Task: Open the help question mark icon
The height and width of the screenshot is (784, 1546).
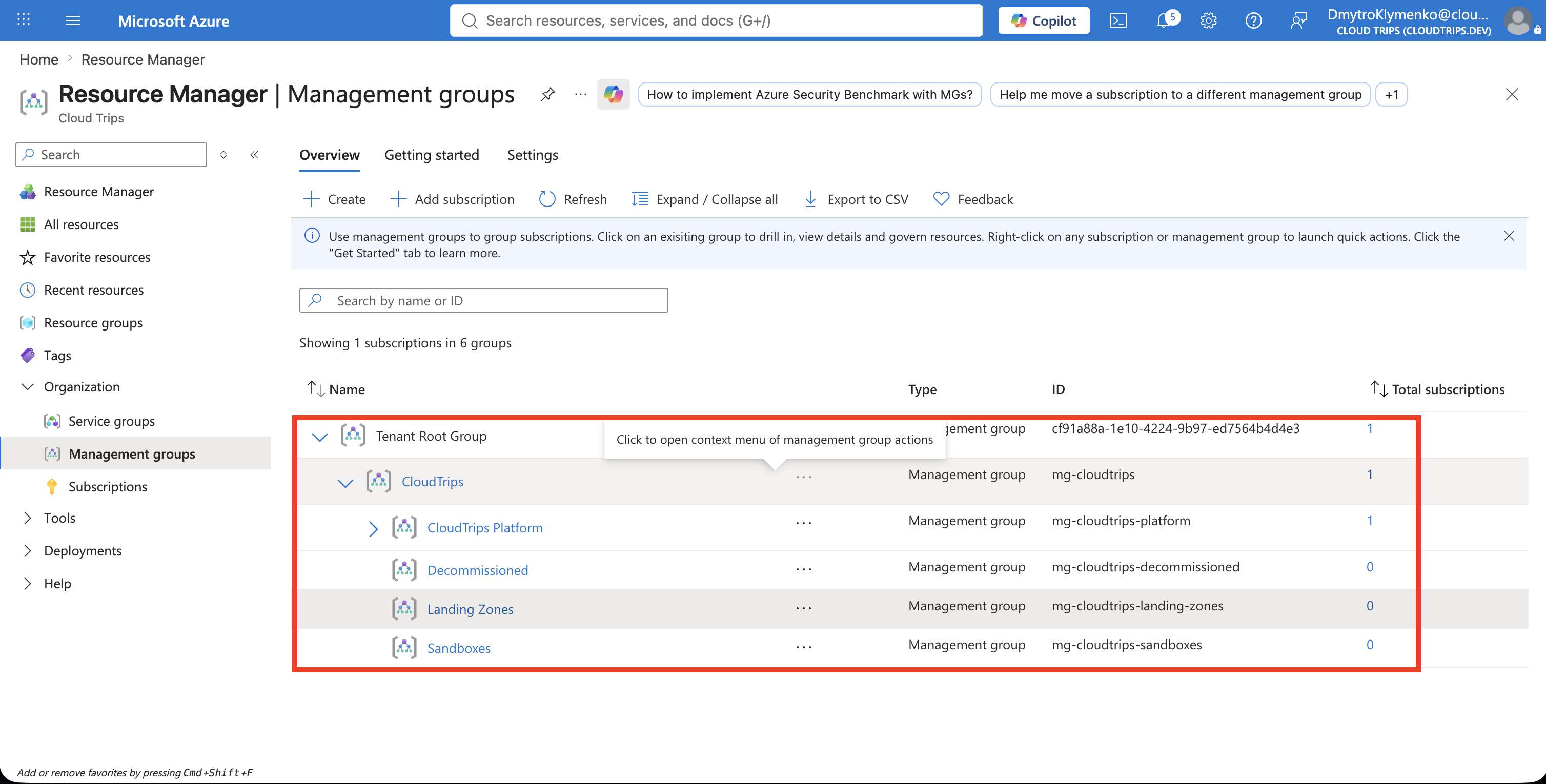Action: point(1253,20)
